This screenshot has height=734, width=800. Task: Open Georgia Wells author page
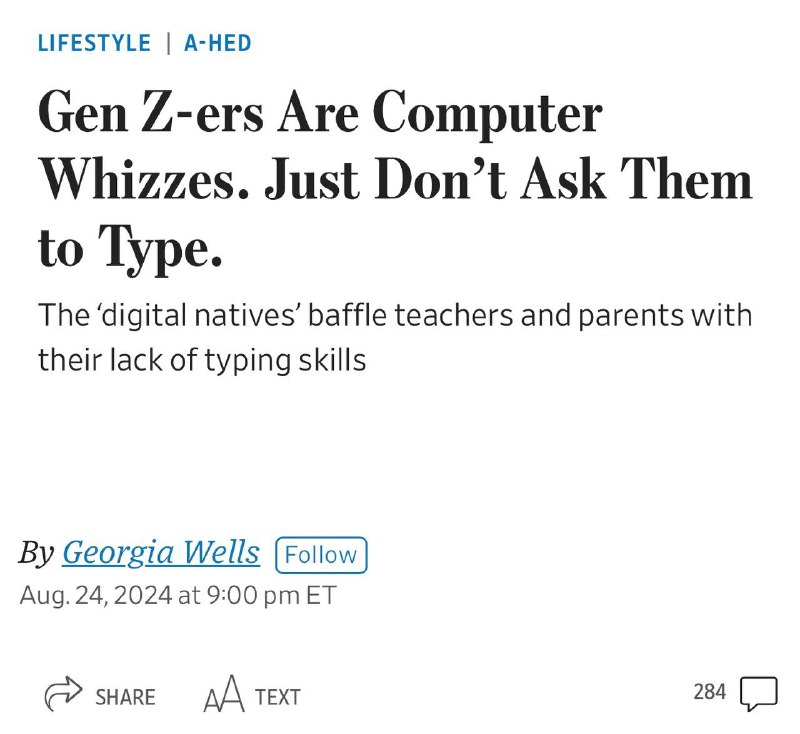[161, 552]
